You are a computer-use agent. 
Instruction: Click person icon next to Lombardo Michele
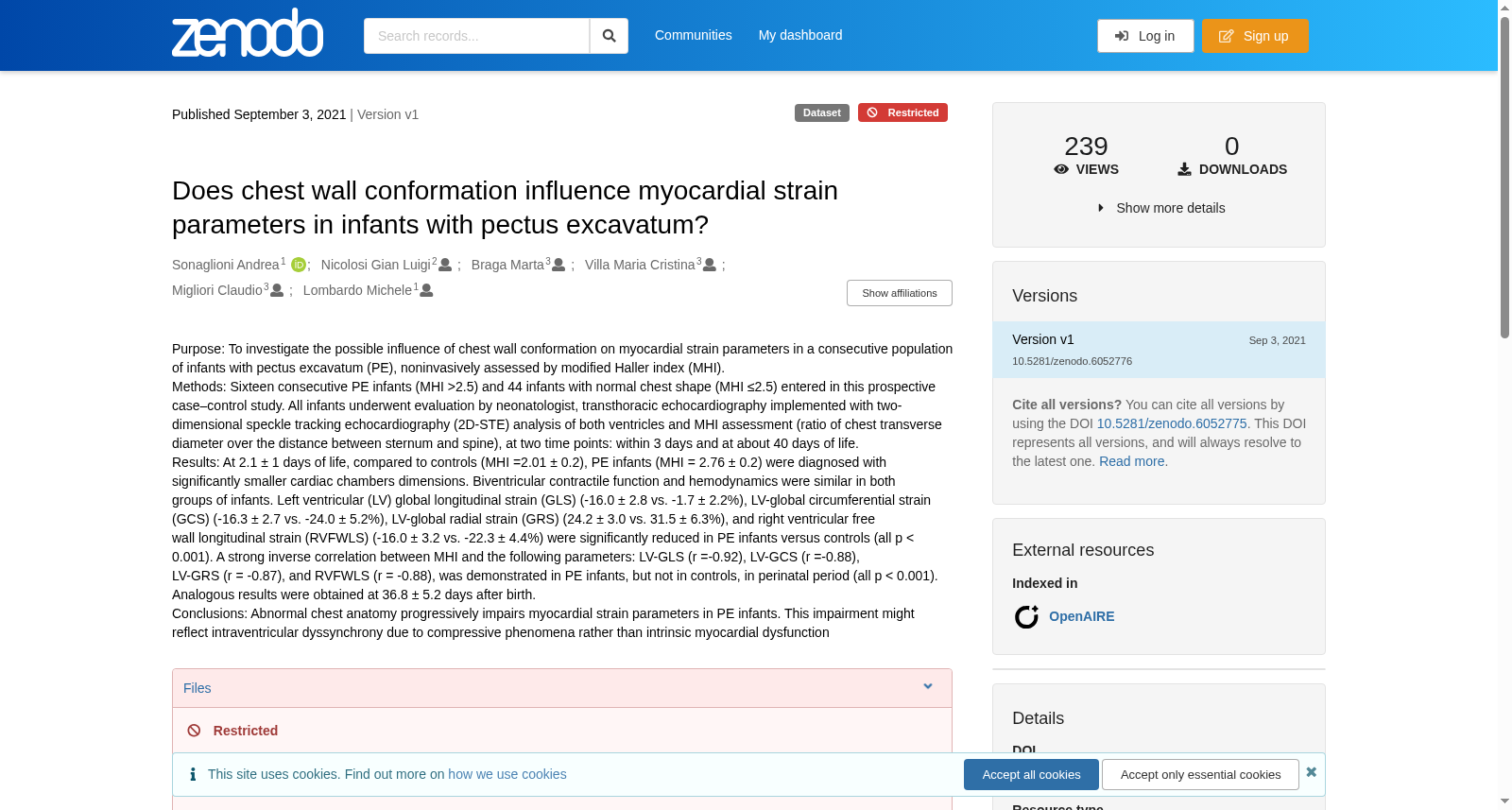coord(426,291)
